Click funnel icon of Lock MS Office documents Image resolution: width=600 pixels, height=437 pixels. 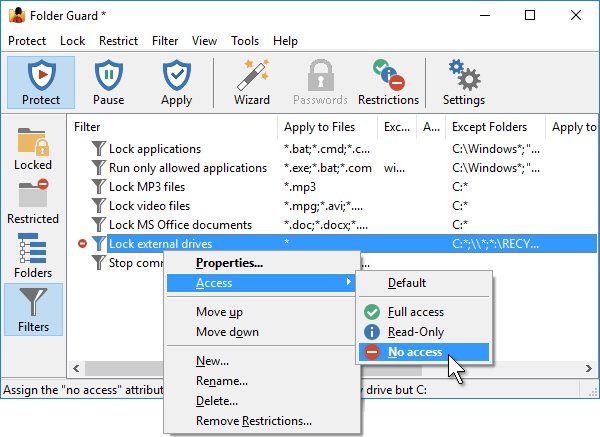click(98, 225)
